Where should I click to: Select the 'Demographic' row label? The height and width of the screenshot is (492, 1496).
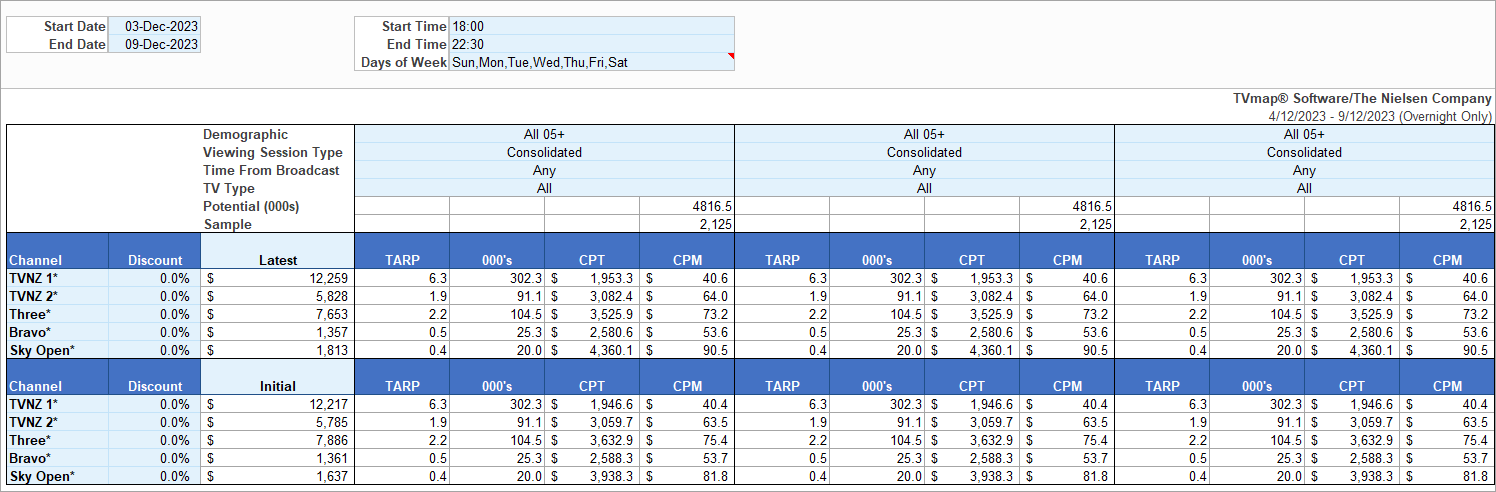click(x=245, y=134)
